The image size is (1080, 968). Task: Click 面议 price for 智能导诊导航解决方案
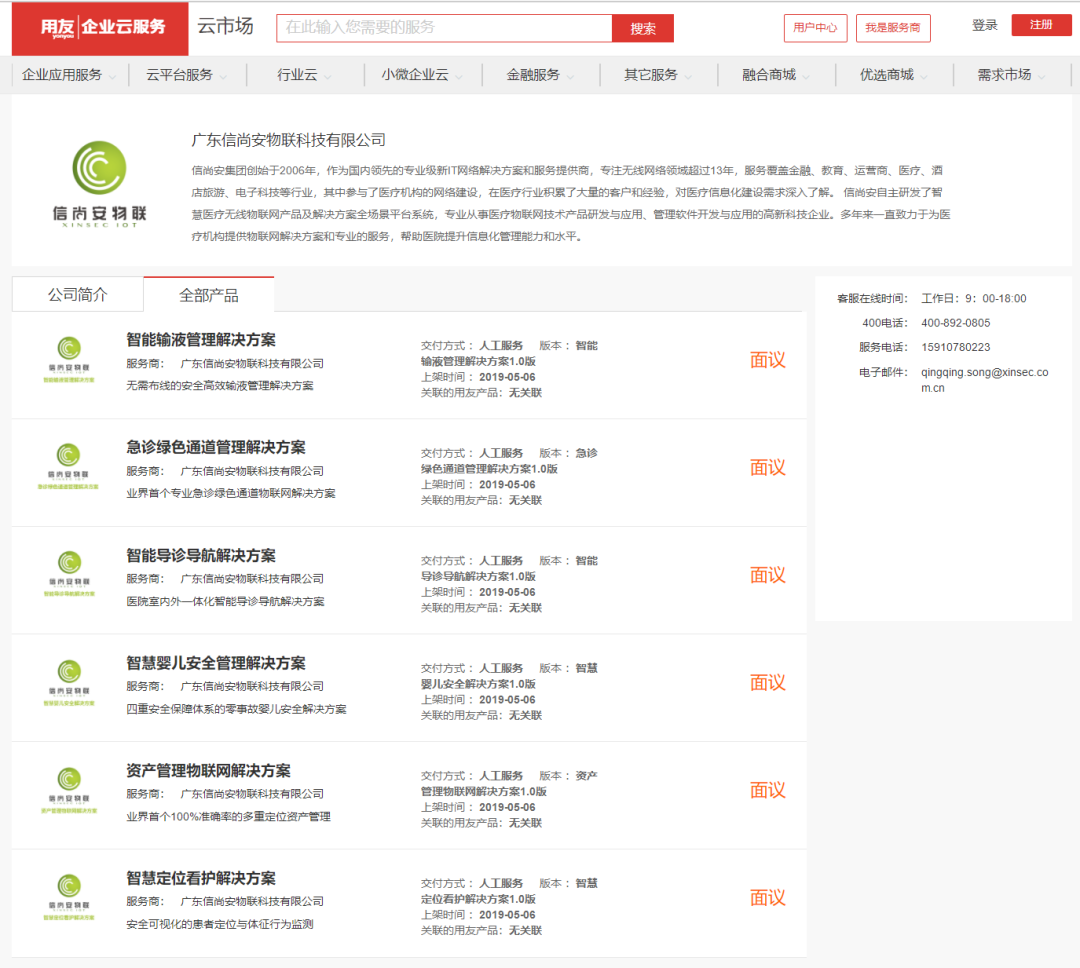(767, 575)
